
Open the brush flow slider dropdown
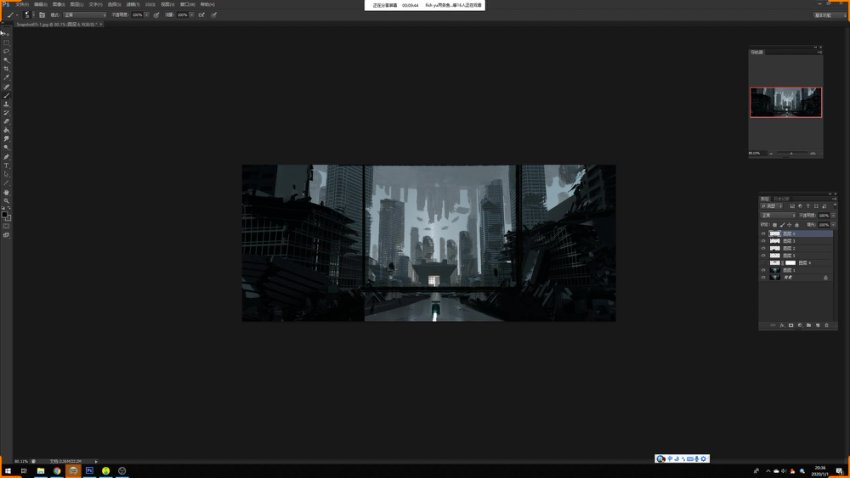pos(192,15)
